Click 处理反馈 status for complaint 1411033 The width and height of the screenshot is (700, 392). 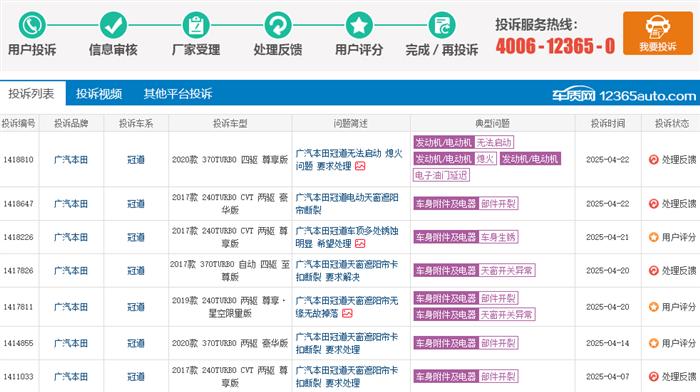(672, 376)
